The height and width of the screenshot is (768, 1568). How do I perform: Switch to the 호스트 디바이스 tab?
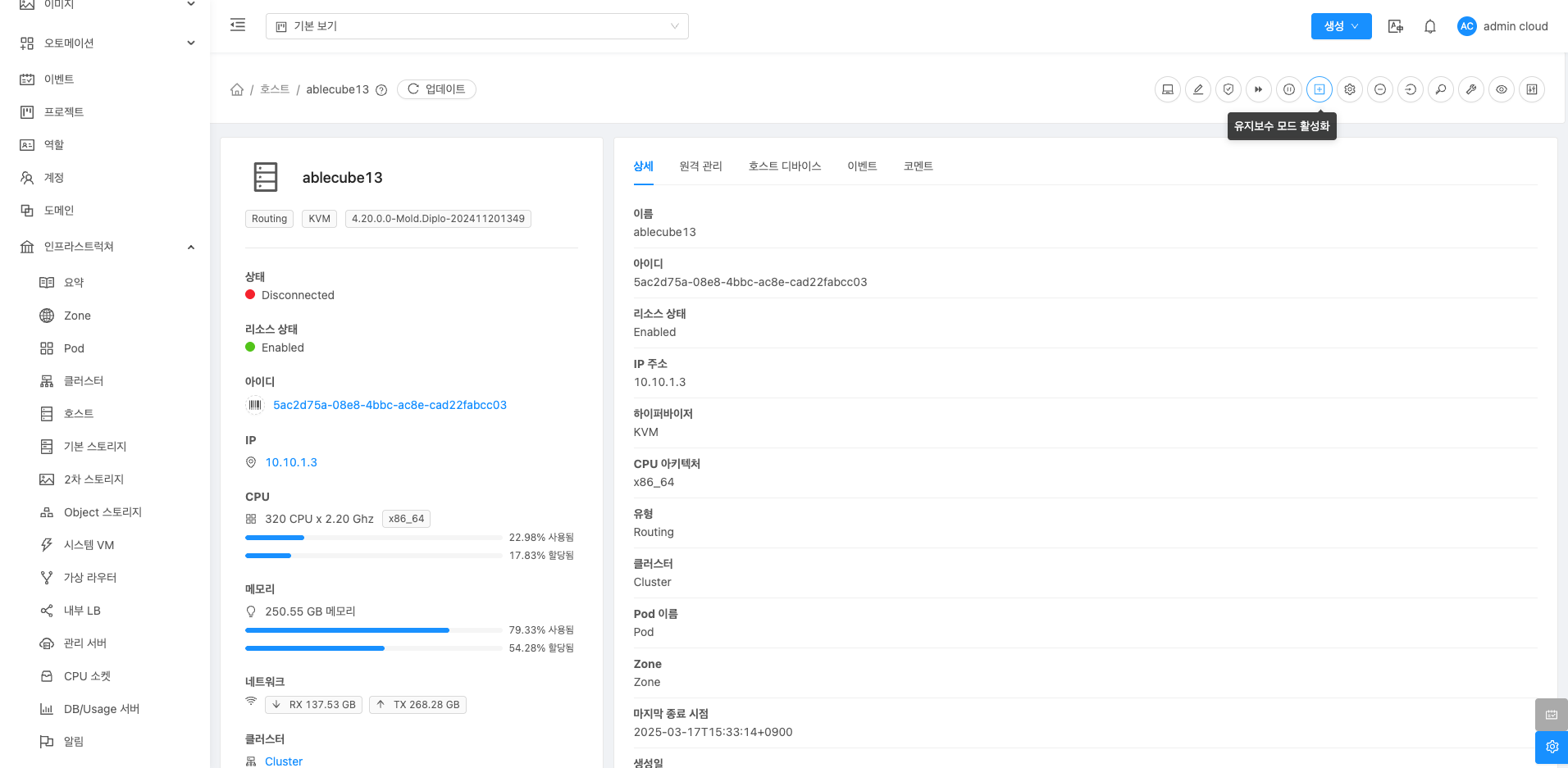click(x=784, y=166)
